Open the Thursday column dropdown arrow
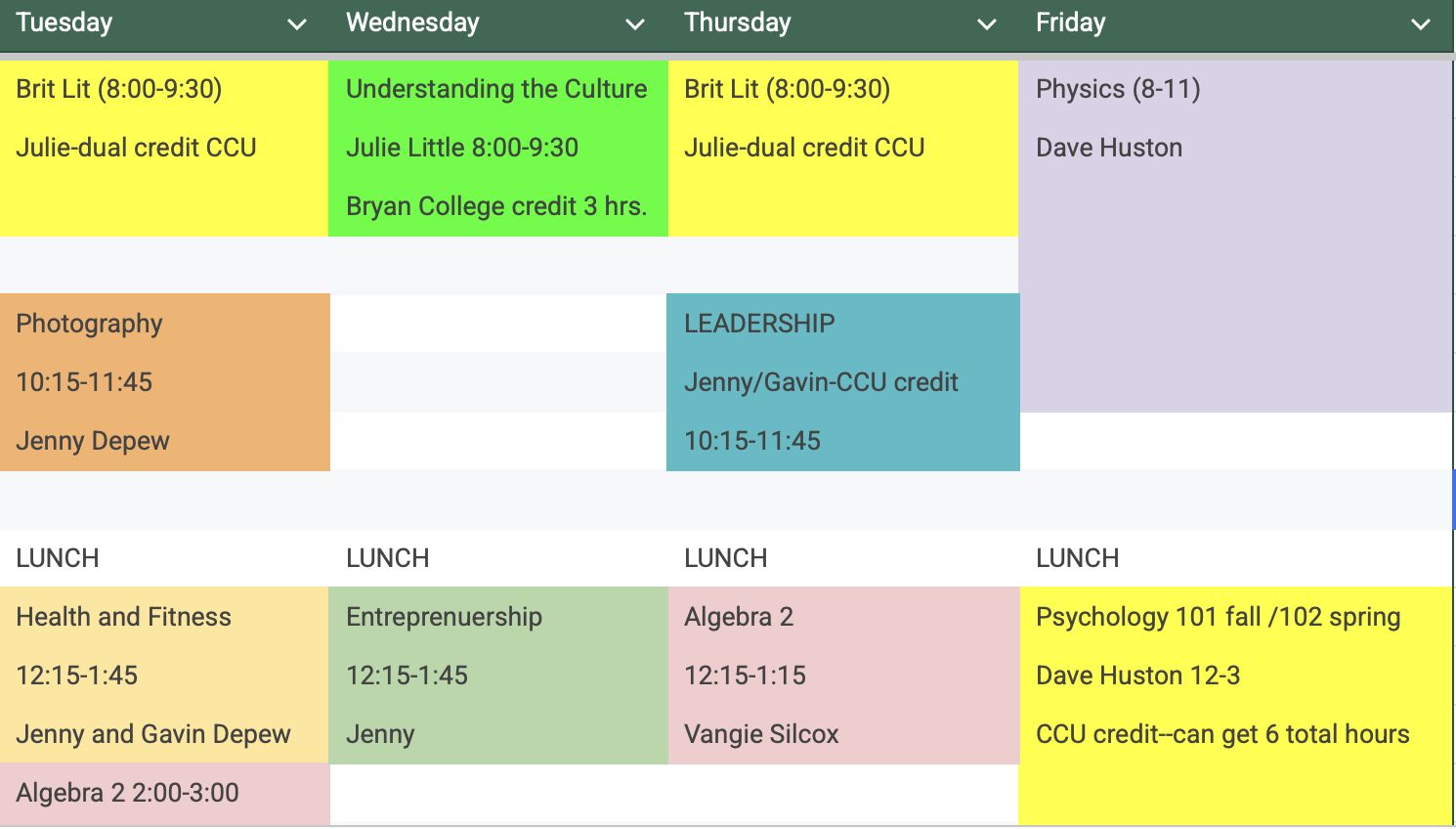The height and width of the screenshot is (829, 1456). click(987, 24)
